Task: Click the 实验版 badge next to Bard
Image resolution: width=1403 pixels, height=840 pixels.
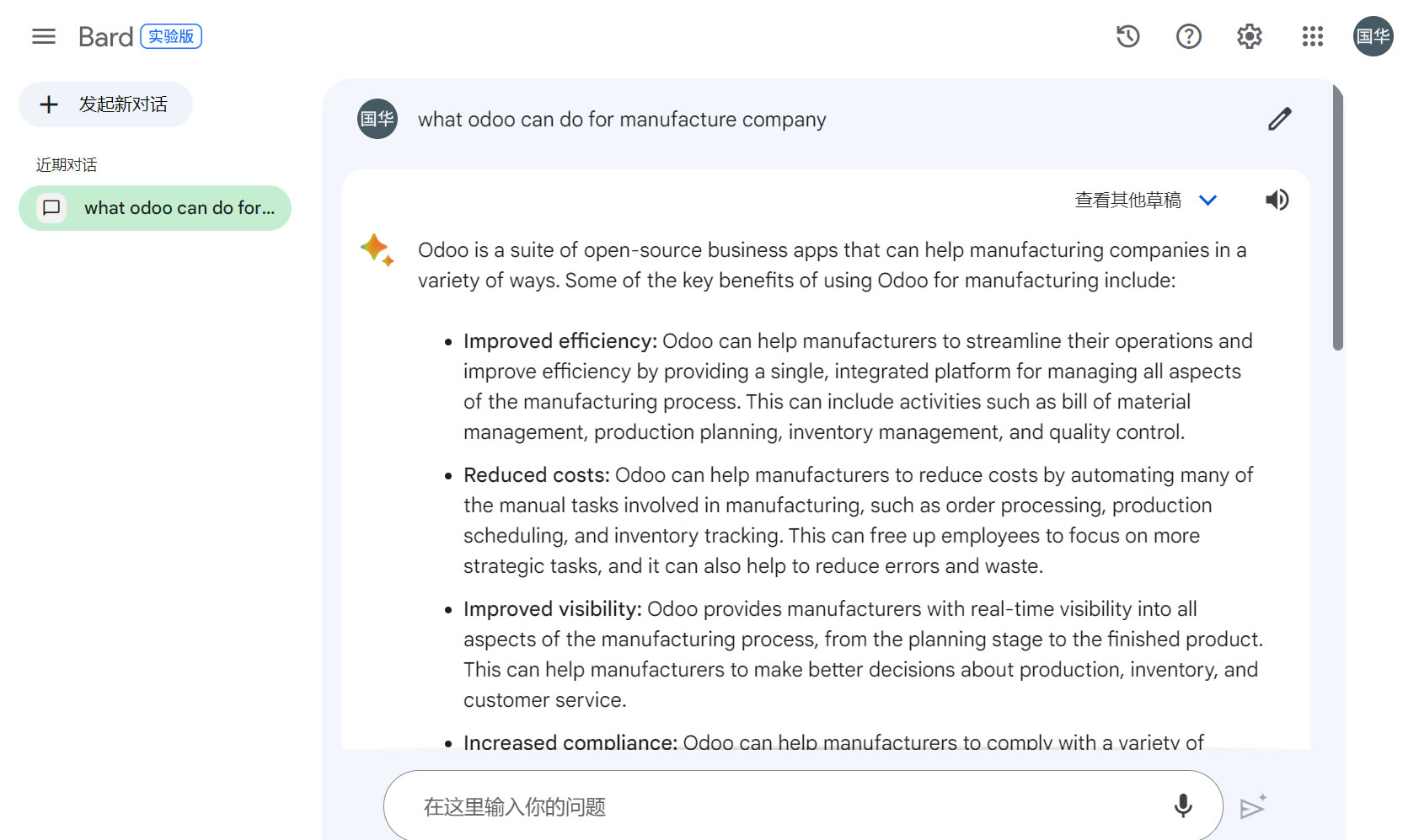Action: 171,36
